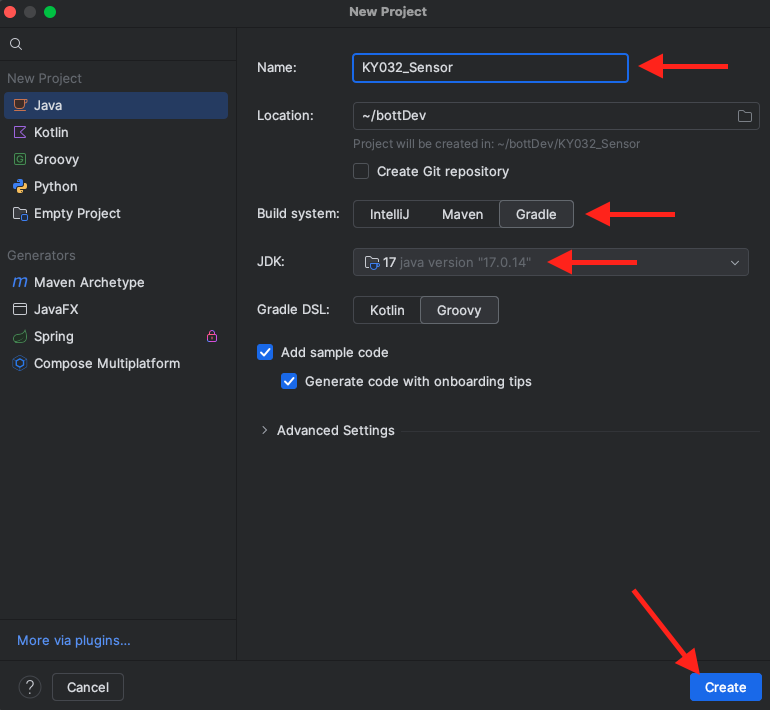Click the help question mark button
The width and height of the screenshot is (770, 710).
point(29,686)
